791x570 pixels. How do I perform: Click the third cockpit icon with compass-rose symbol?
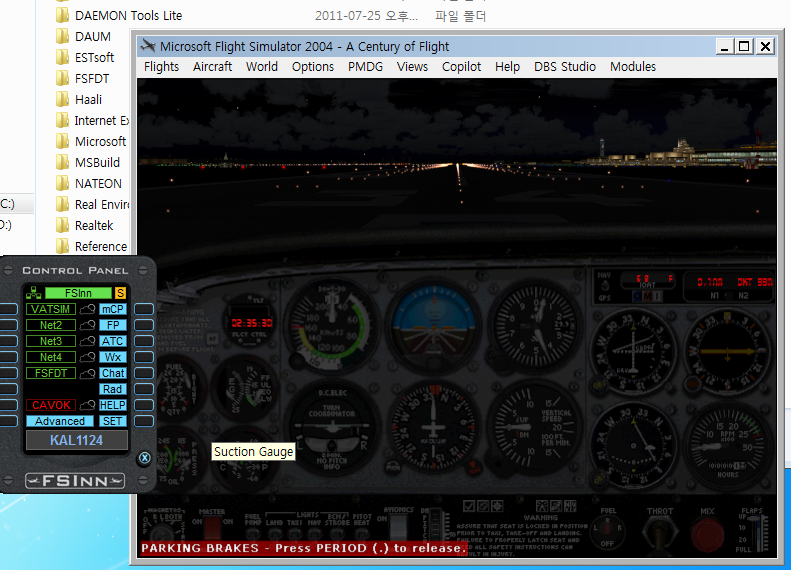497,506
